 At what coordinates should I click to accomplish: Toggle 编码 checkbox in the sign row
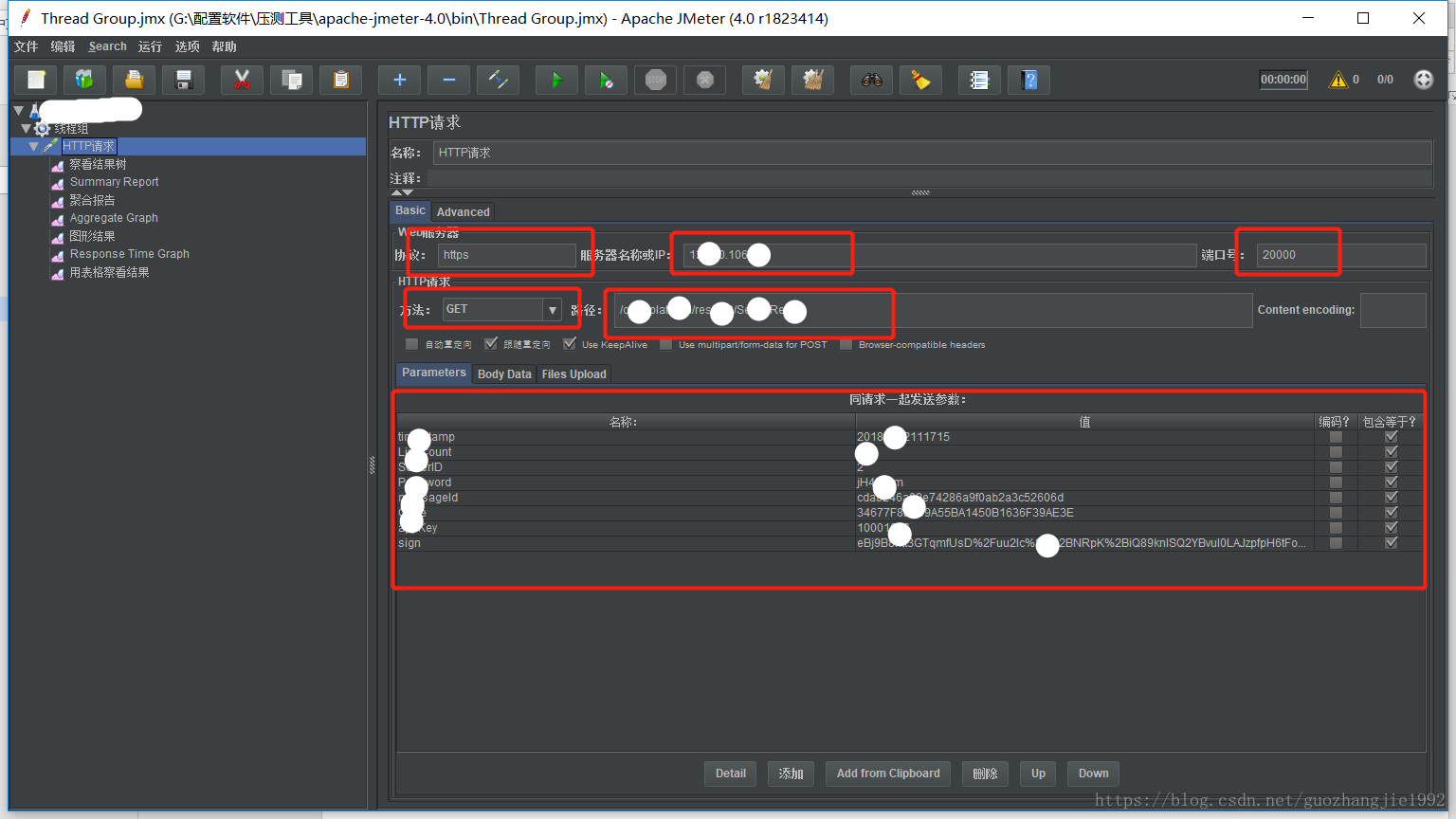(x=1336, y=543)
